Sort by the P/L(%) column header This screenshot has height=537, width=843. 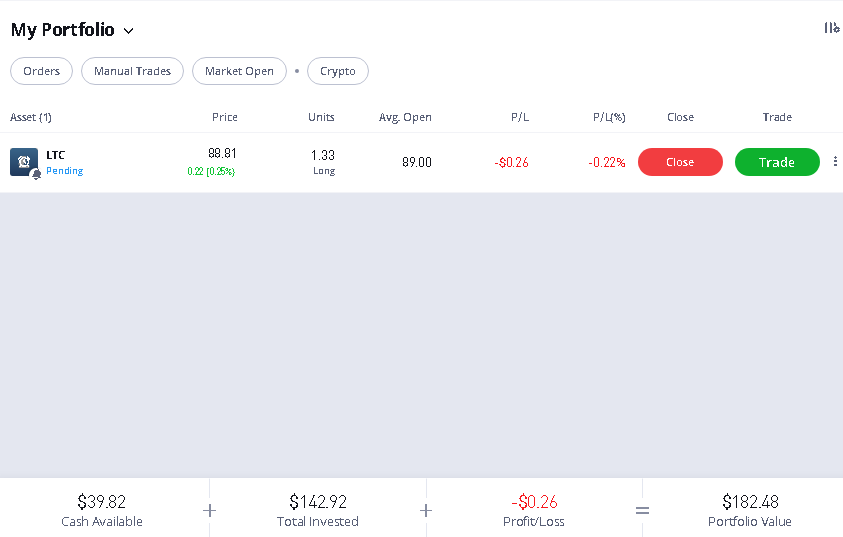tap(609, 117)
